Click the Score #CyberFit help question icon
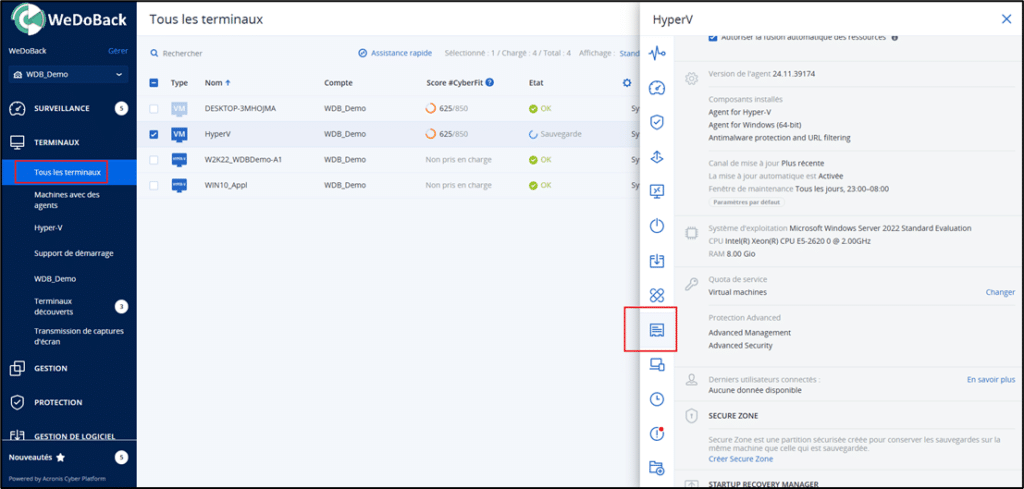This screenshot has height=489, width=1024. coord(490,83)
